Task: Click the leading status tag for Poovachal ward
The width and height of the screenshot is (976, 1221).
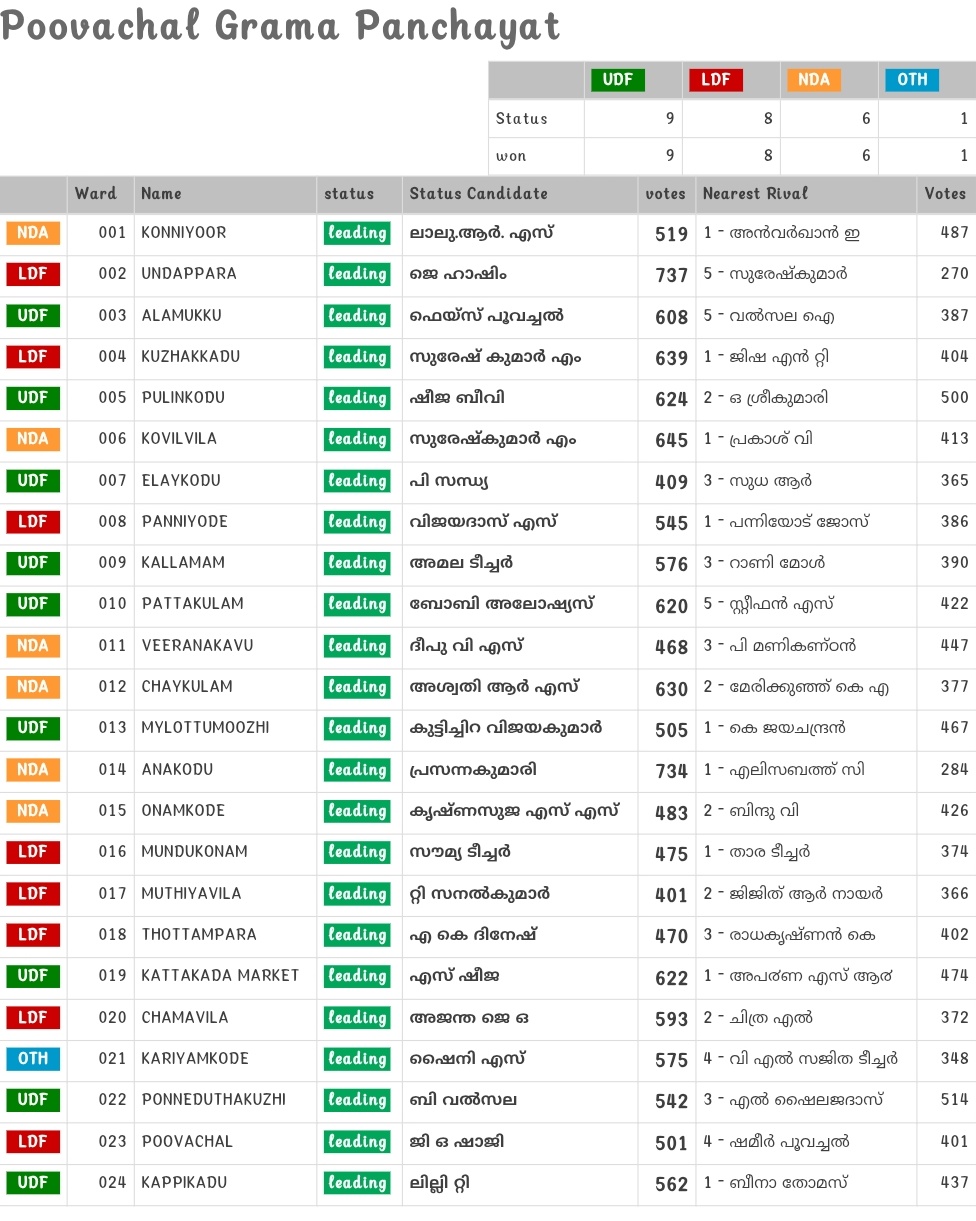Action: (357, 1142)
